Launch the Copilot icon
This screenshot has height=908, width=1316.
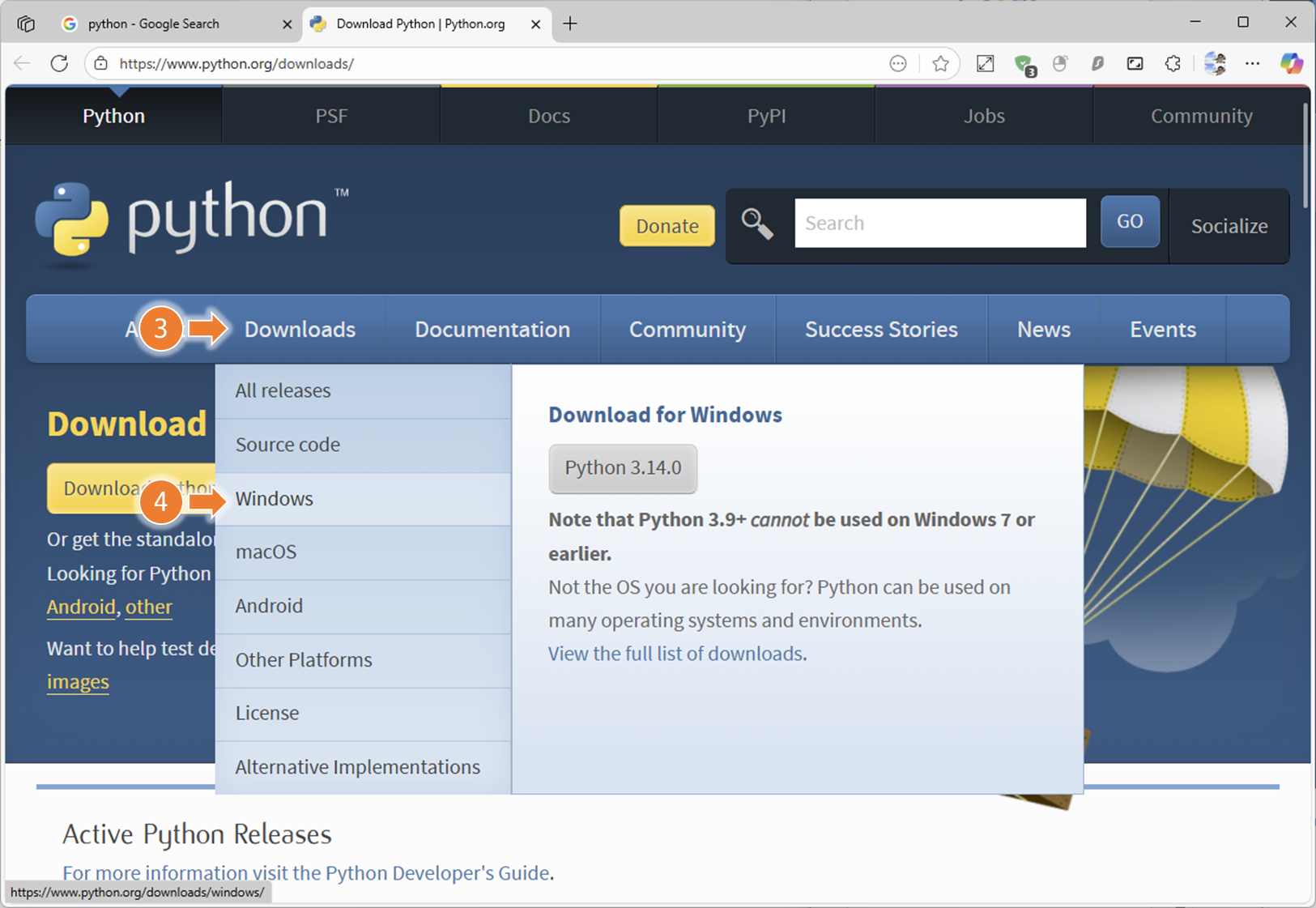[1291, 63]
